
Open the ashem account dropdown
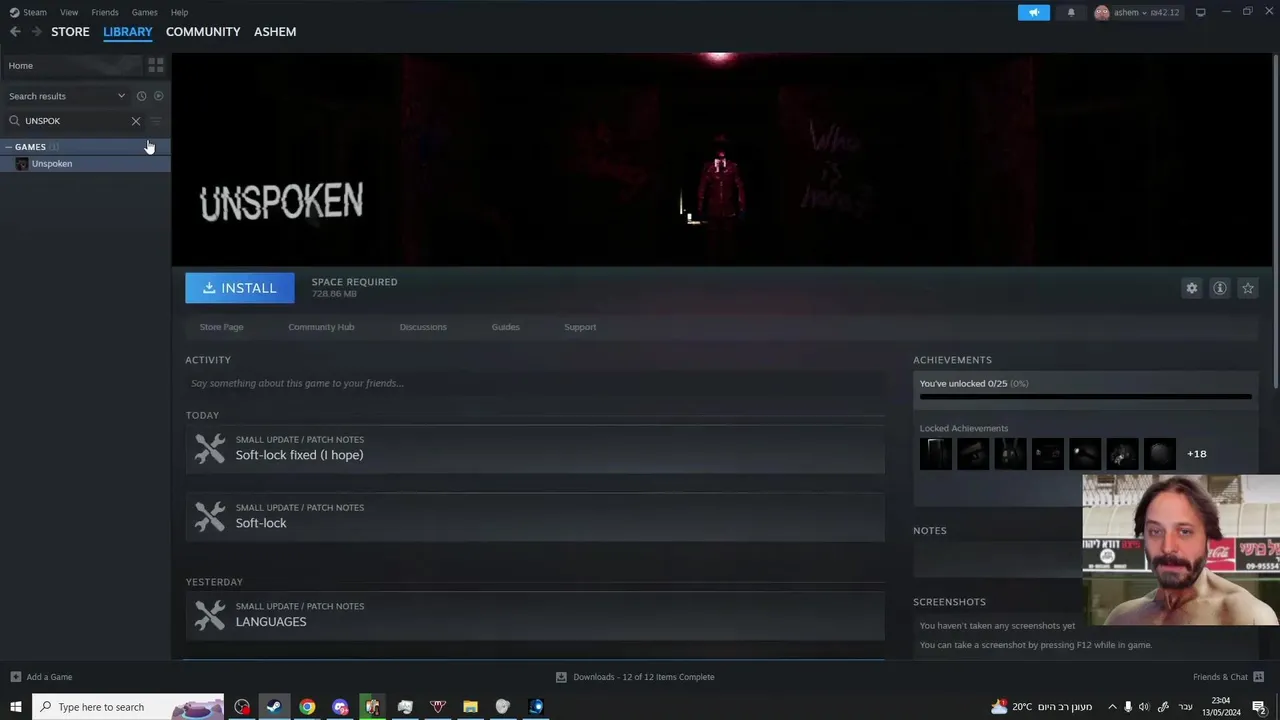coord(1144,12)
